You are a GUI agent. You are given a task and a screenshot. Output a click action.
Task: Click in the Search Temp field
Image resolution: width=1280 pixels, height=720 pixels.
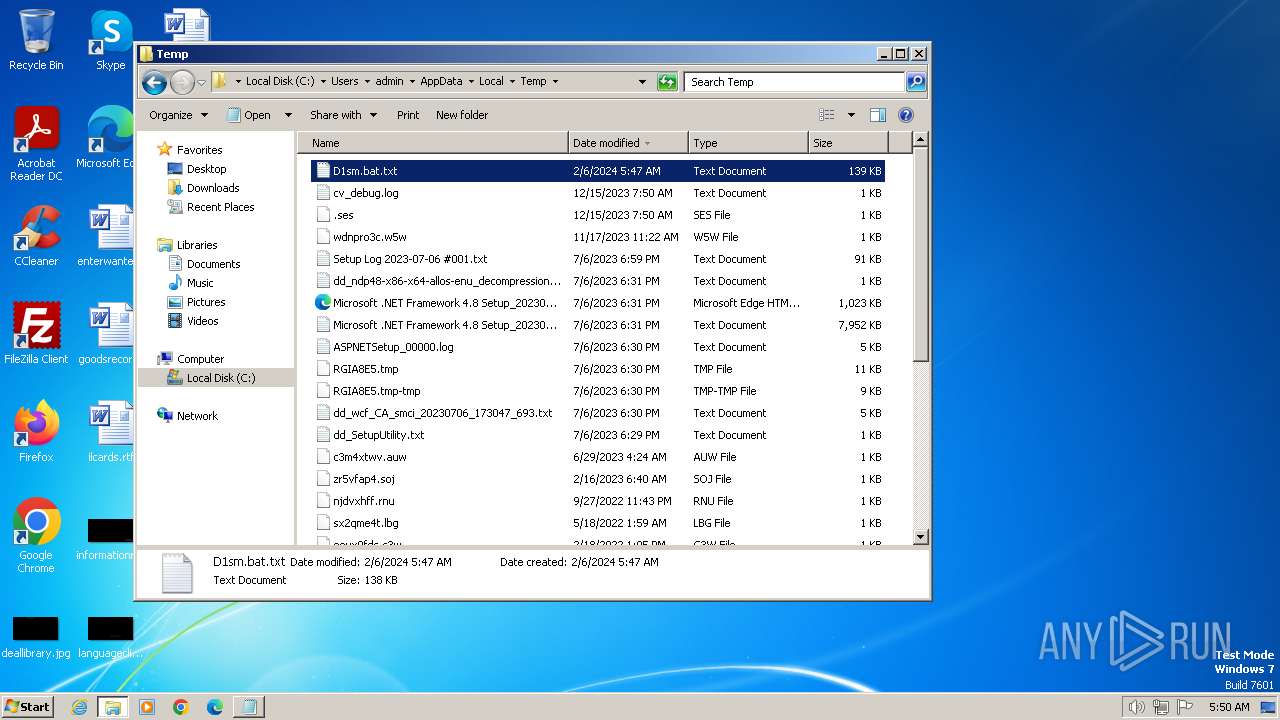tap(795, 82)
